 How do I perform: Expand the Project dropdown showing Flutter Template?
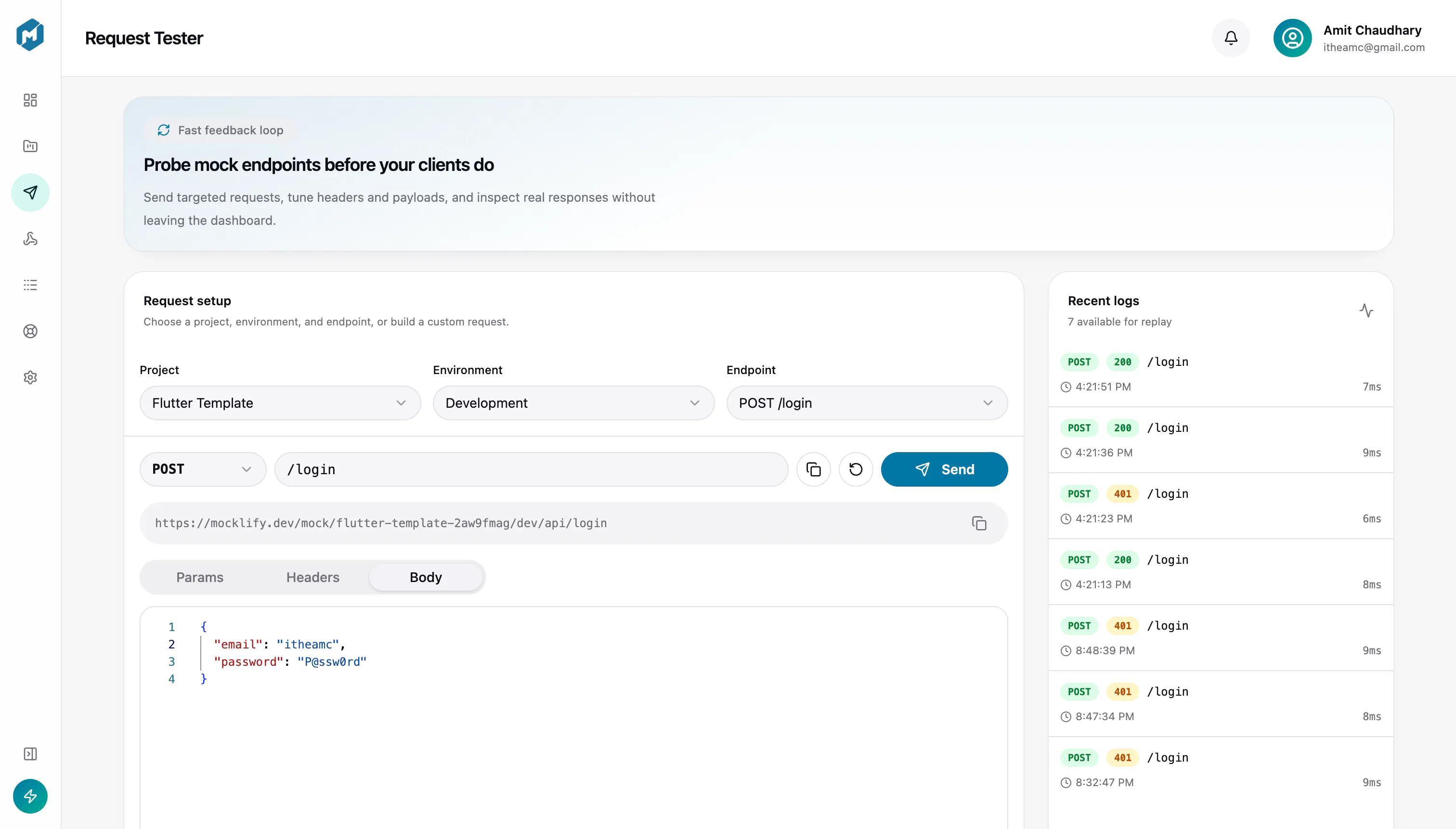click(280, 403)
